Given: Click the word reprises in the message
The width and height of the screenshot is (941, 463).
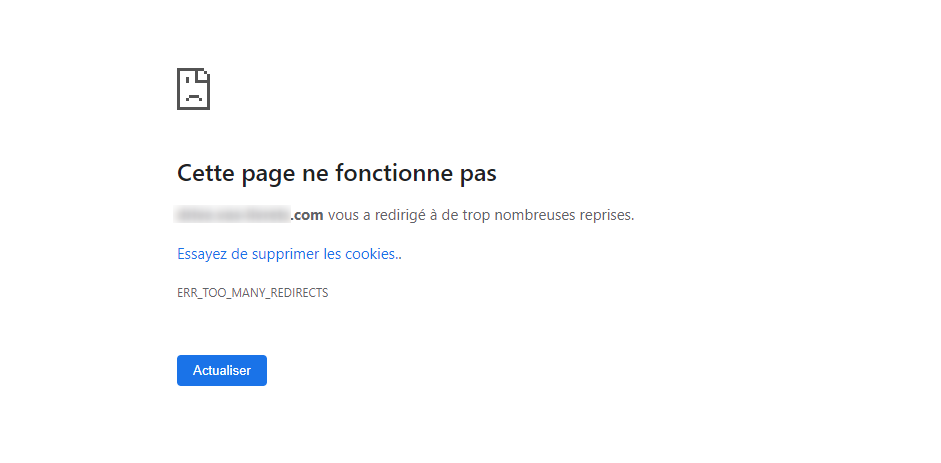Looking at the screenshot, I should pyautogui.click(x=603, y=215).
